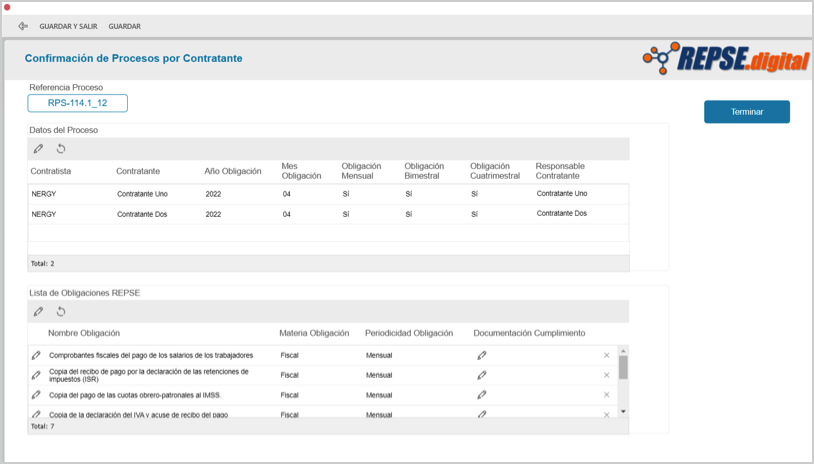814x464 pixels.
Task: Click the Mes Obligación column header
Action: [x=301, y=171]
